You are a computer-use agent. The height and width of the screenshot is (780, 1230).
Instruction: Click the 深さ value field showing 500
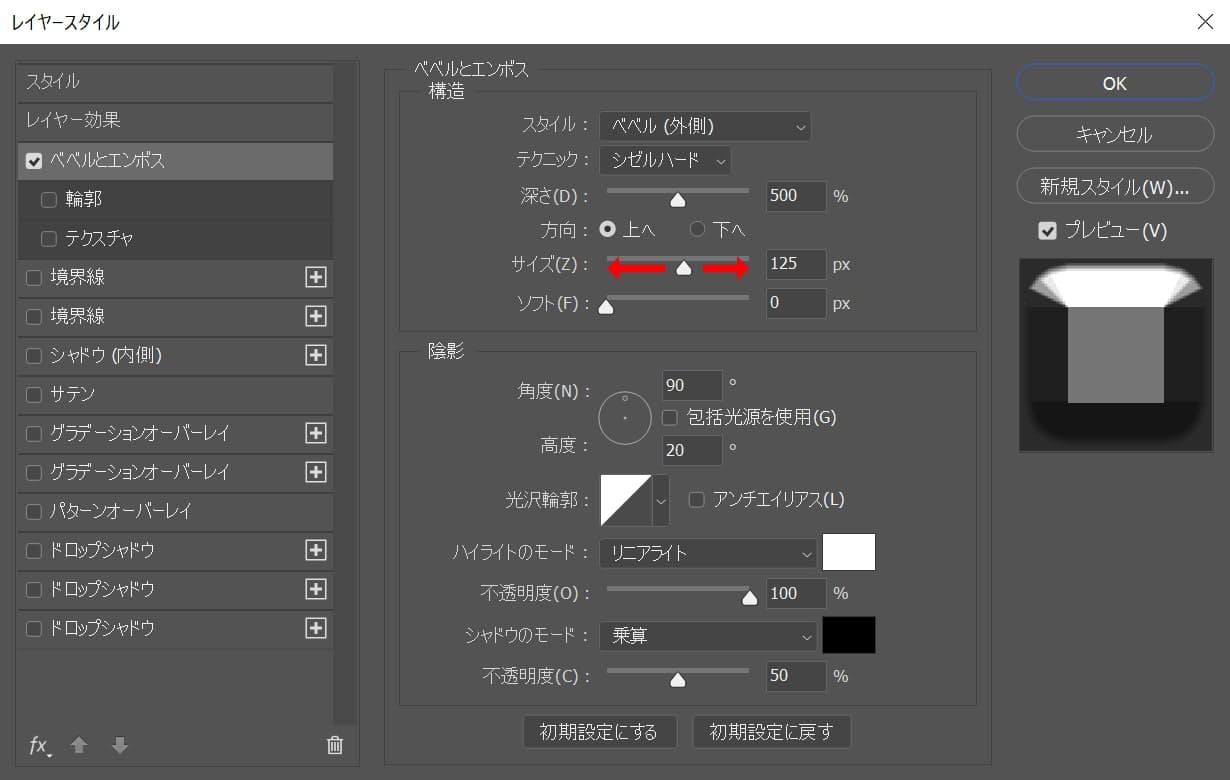[x=796, y=196]
